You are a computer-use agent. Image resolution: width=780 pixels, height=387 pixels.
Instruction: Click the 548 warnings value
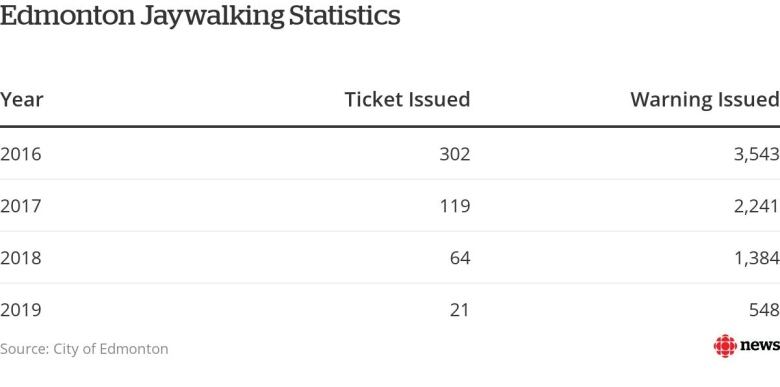[765, 310]
